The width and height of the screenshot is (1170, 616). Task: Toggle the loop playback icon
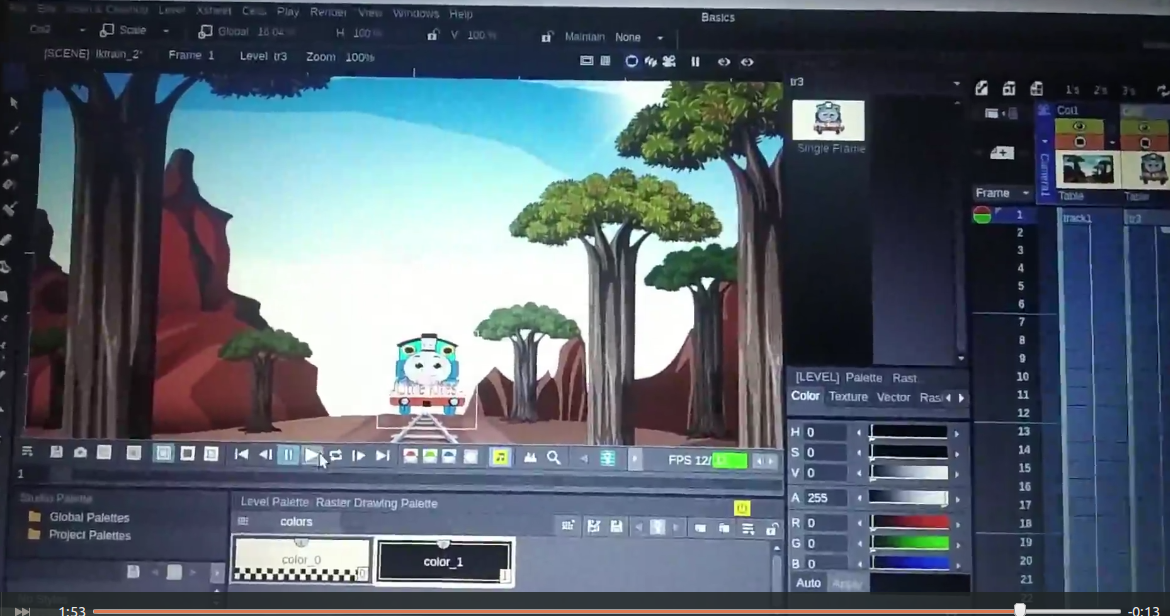[336, 456]
